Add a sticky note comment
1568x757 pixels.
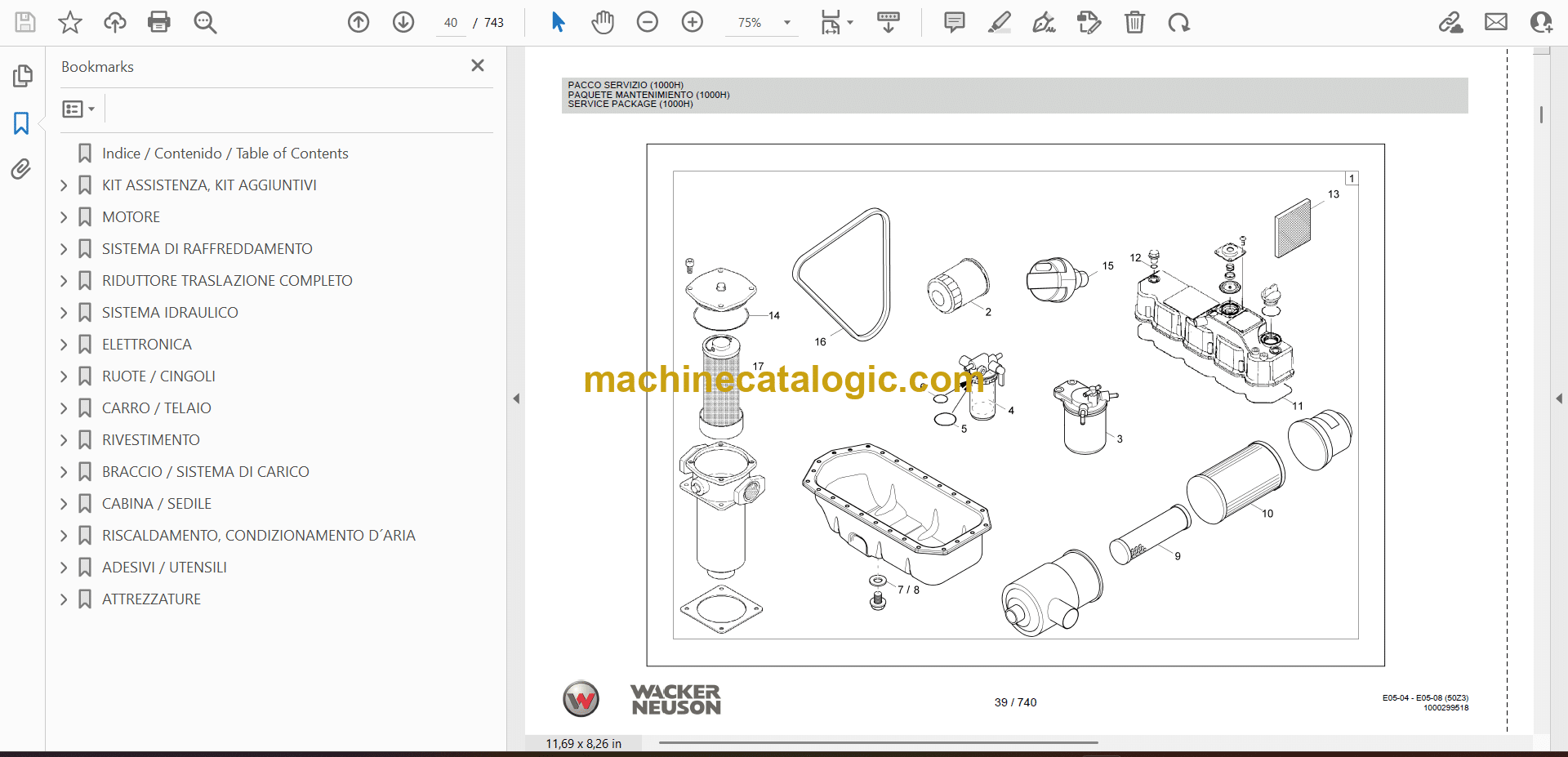[x=954, y=22]
